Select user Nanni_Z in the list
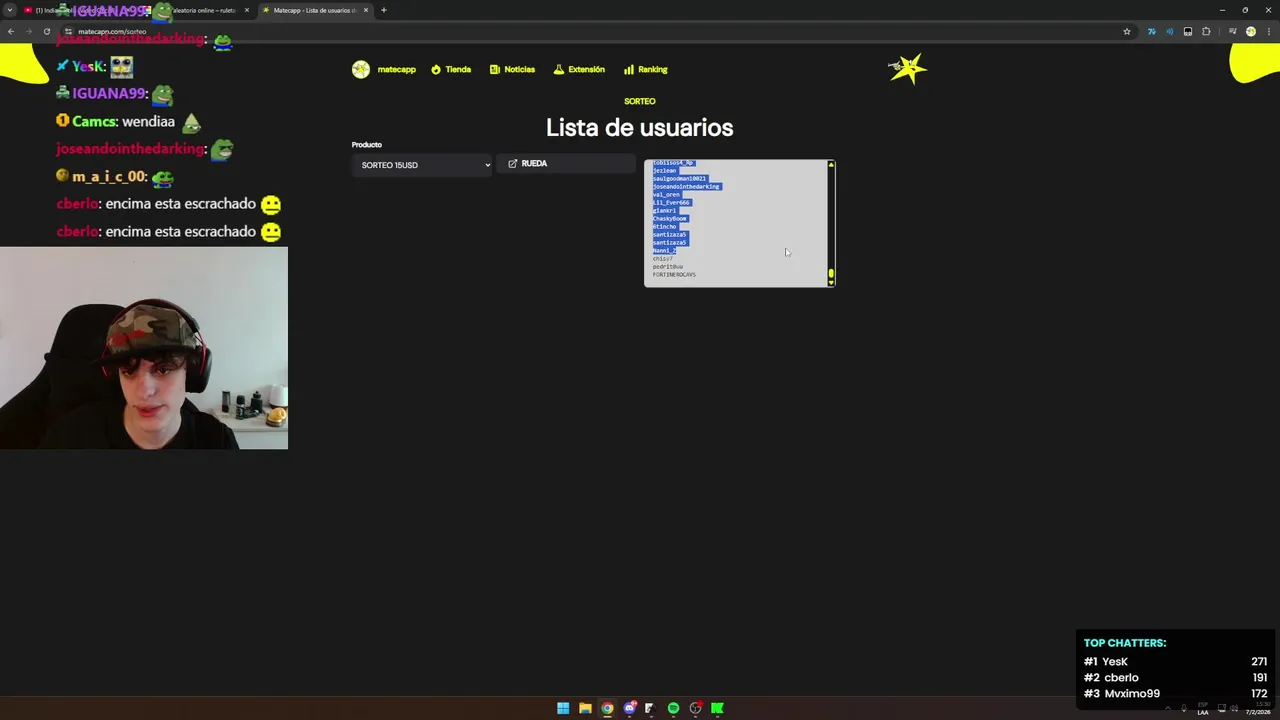Image resolution: width=1280 pixels, height=720 pixels. [x=664, y=250]
